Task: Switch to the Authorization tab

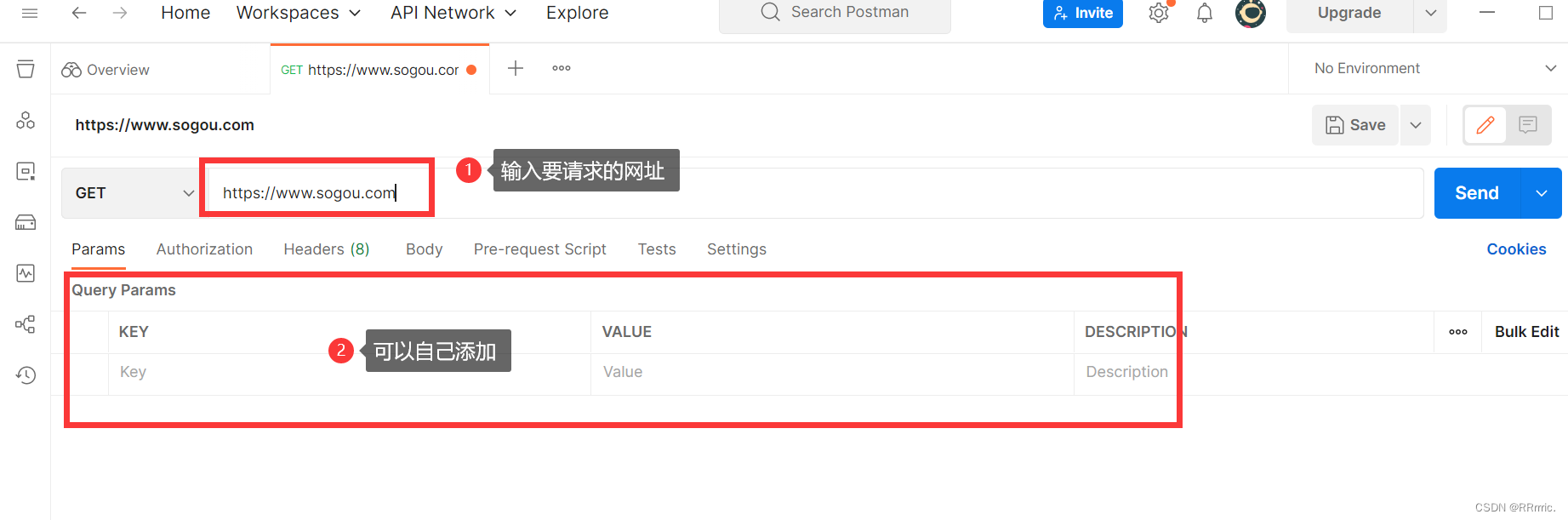Action: pyautogui.click(x=204, y=249)
